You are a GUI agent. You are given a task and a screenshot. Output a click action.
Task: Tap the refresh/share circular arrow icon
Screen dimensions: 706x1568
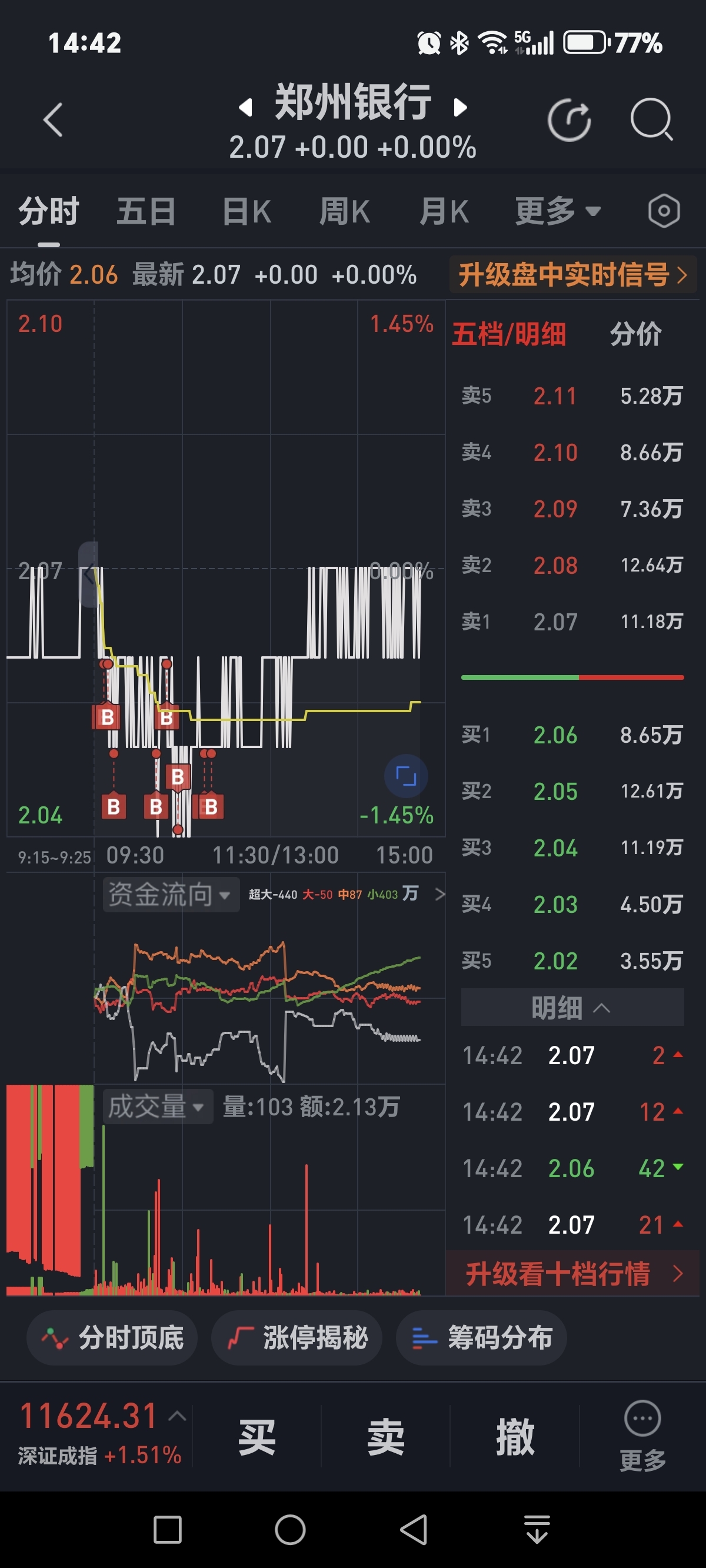click(569, 120)
